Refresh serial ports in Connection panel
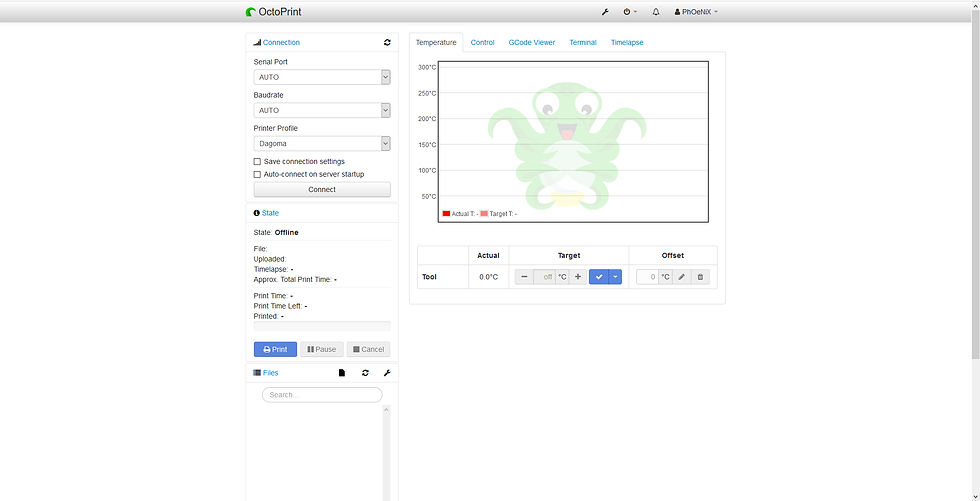Screen dimensions: 980x501 coord(387,42)
